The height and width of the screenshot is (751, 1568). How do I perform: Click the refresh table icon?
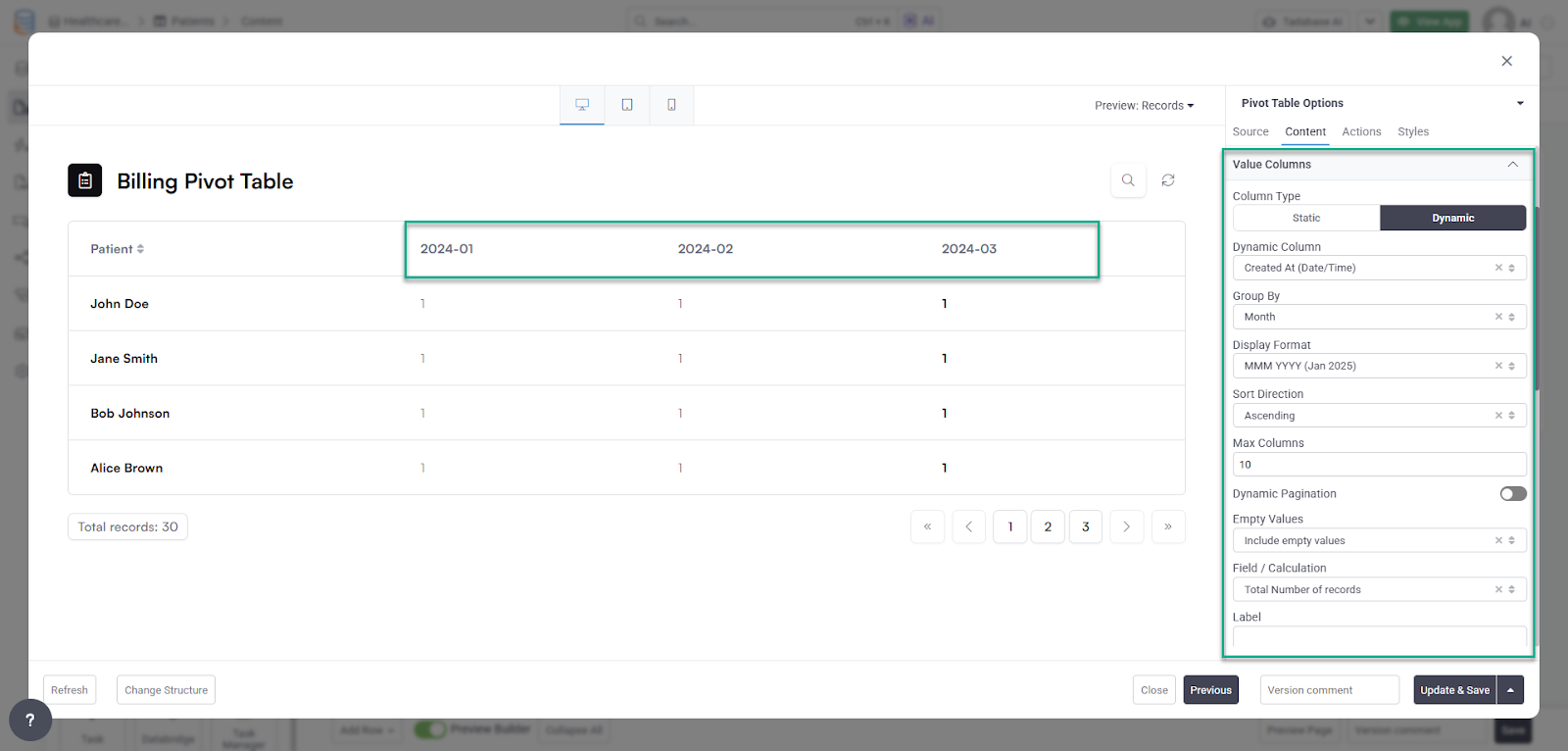pyautogui.click(x=1168, y=180)
